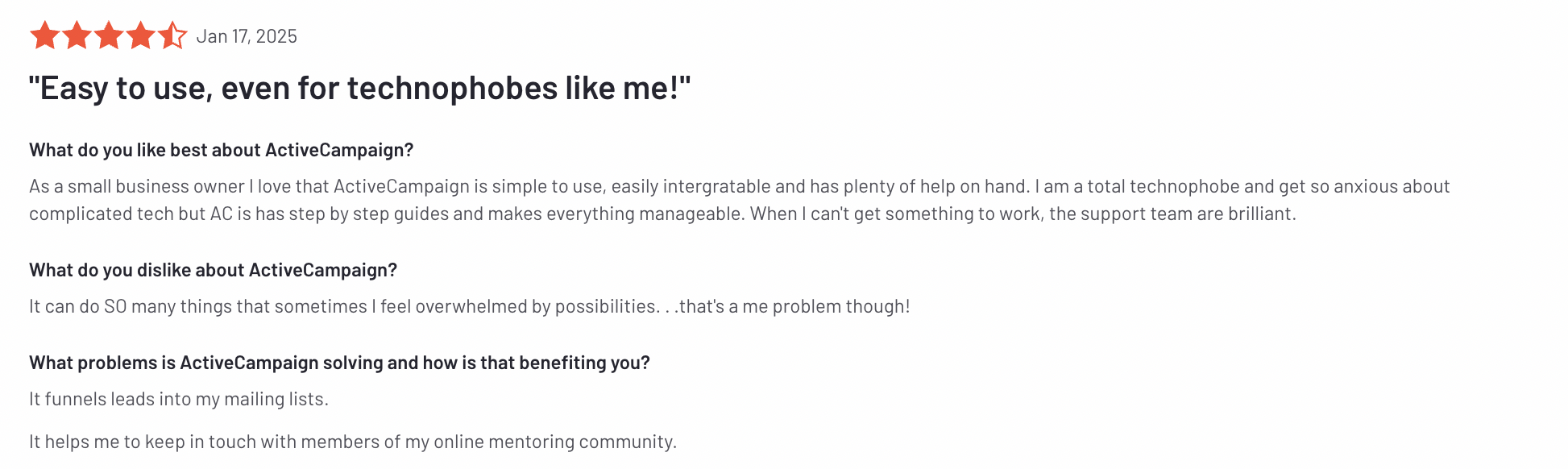
Task: Select the third rating star
Action: coord(109,35)
